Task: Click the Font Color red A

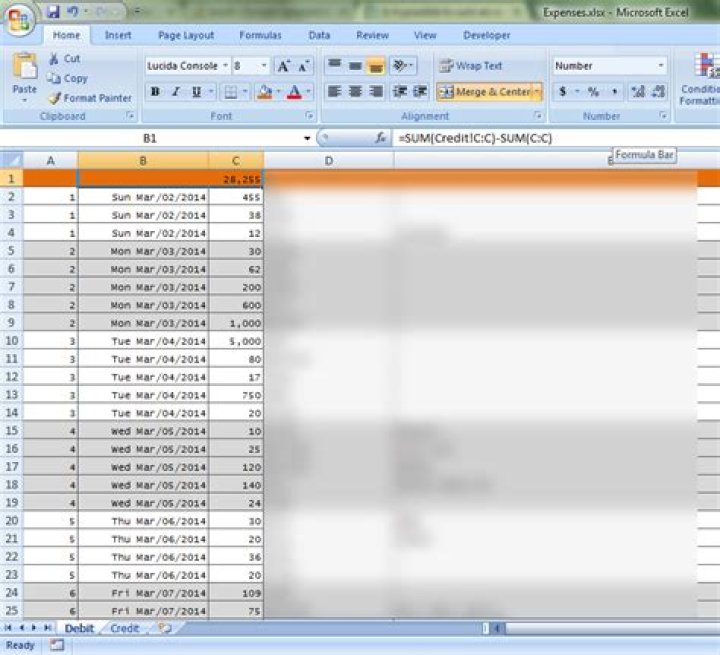Action: 294,92
